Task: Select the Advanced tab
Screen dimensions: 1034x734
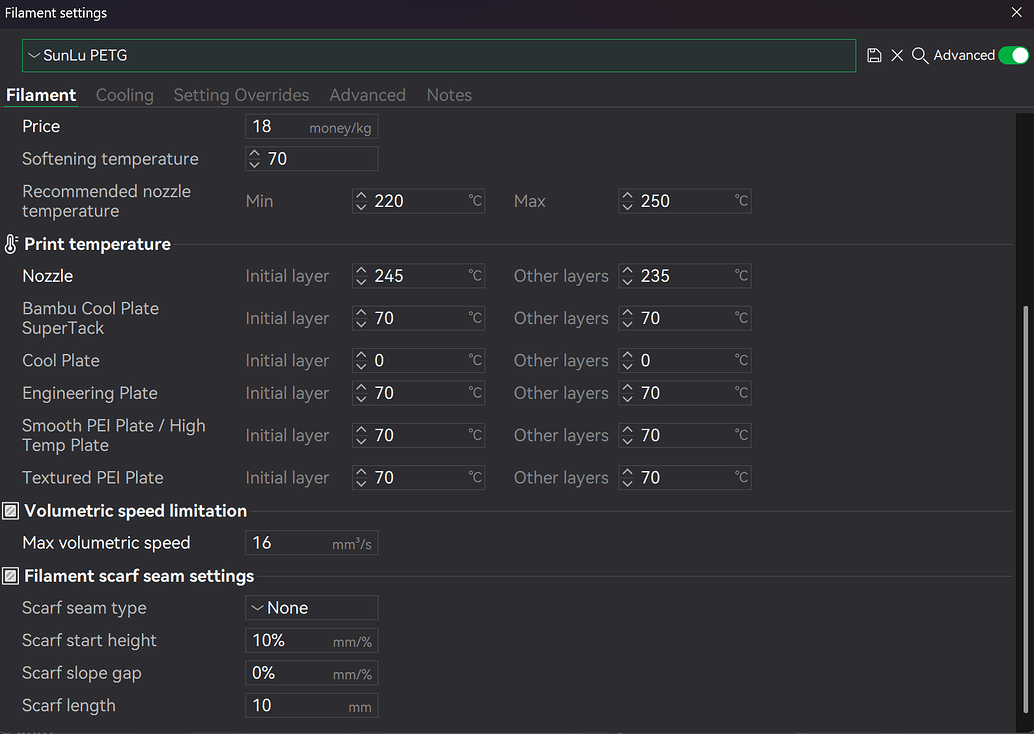Action: coord(367,95)
